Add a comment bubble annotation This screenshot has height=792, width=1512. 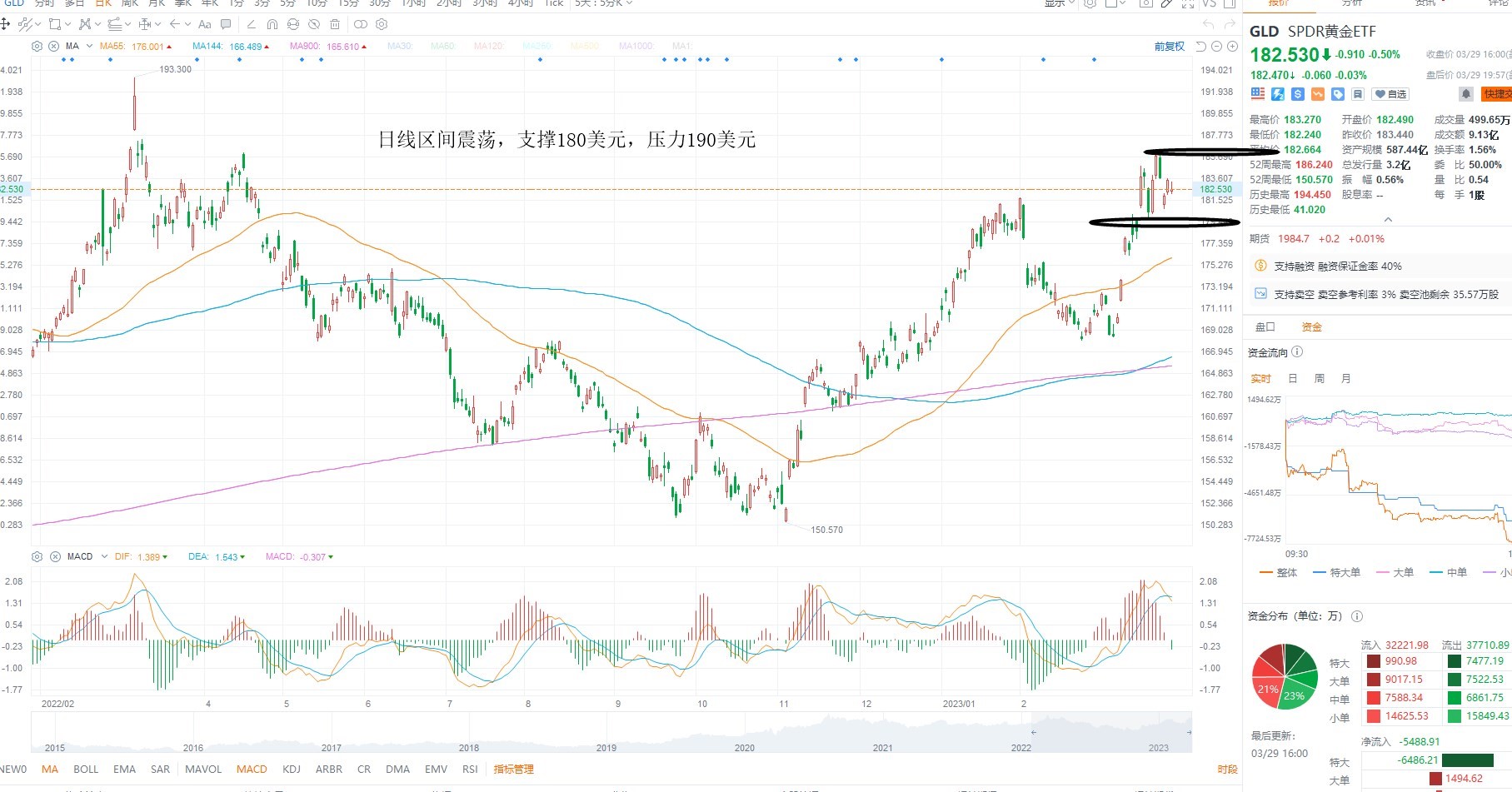227,24
